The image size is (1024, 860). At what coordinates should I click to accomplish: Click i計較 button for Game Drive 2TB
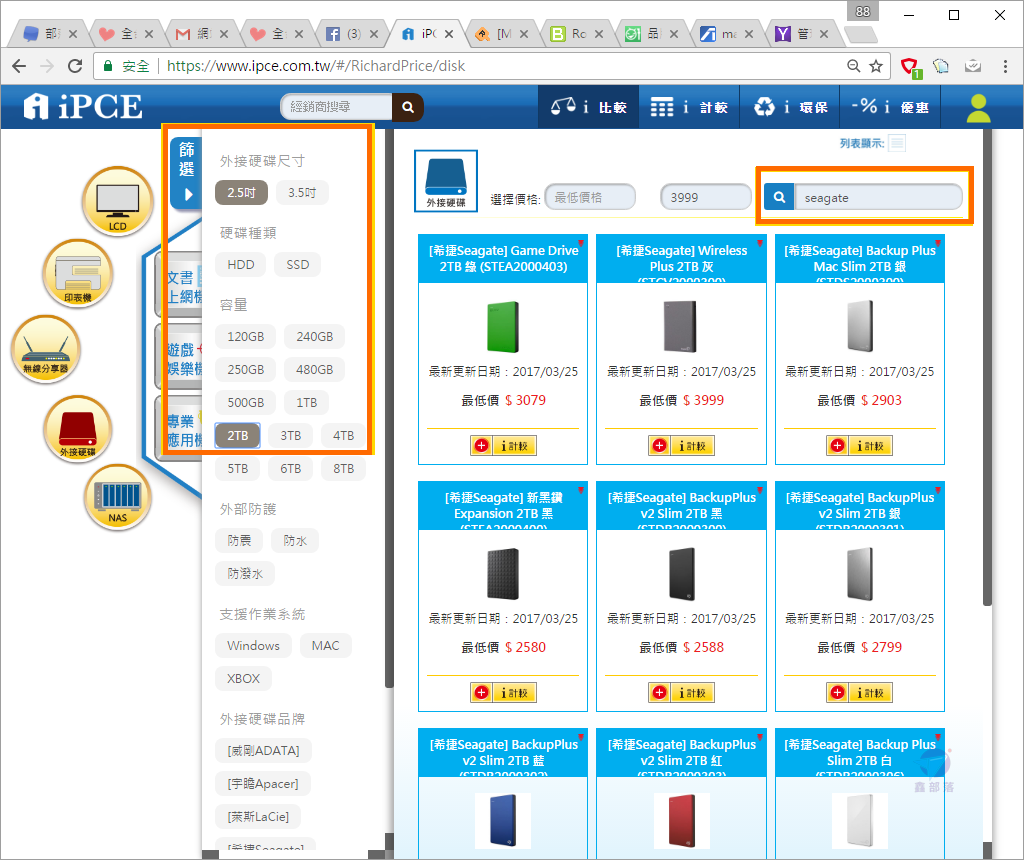[514, 446]
